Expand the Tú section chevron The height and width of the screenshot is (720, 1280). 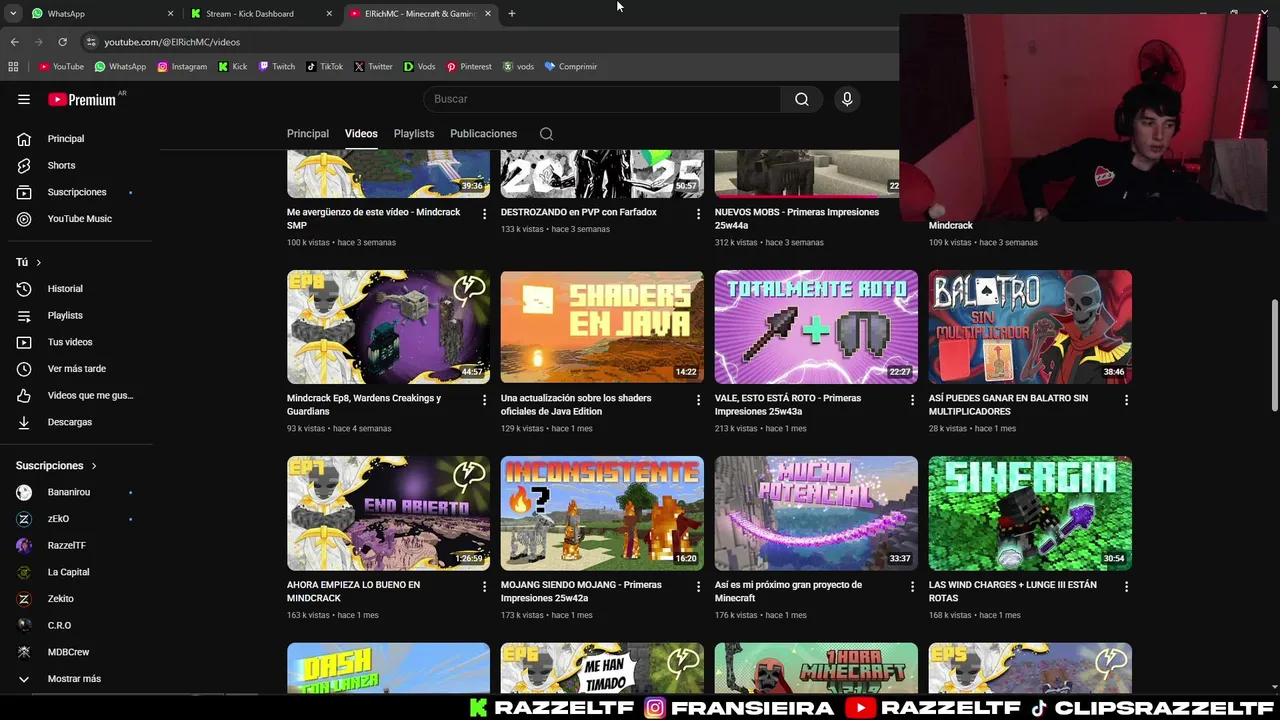click(38, 262)
